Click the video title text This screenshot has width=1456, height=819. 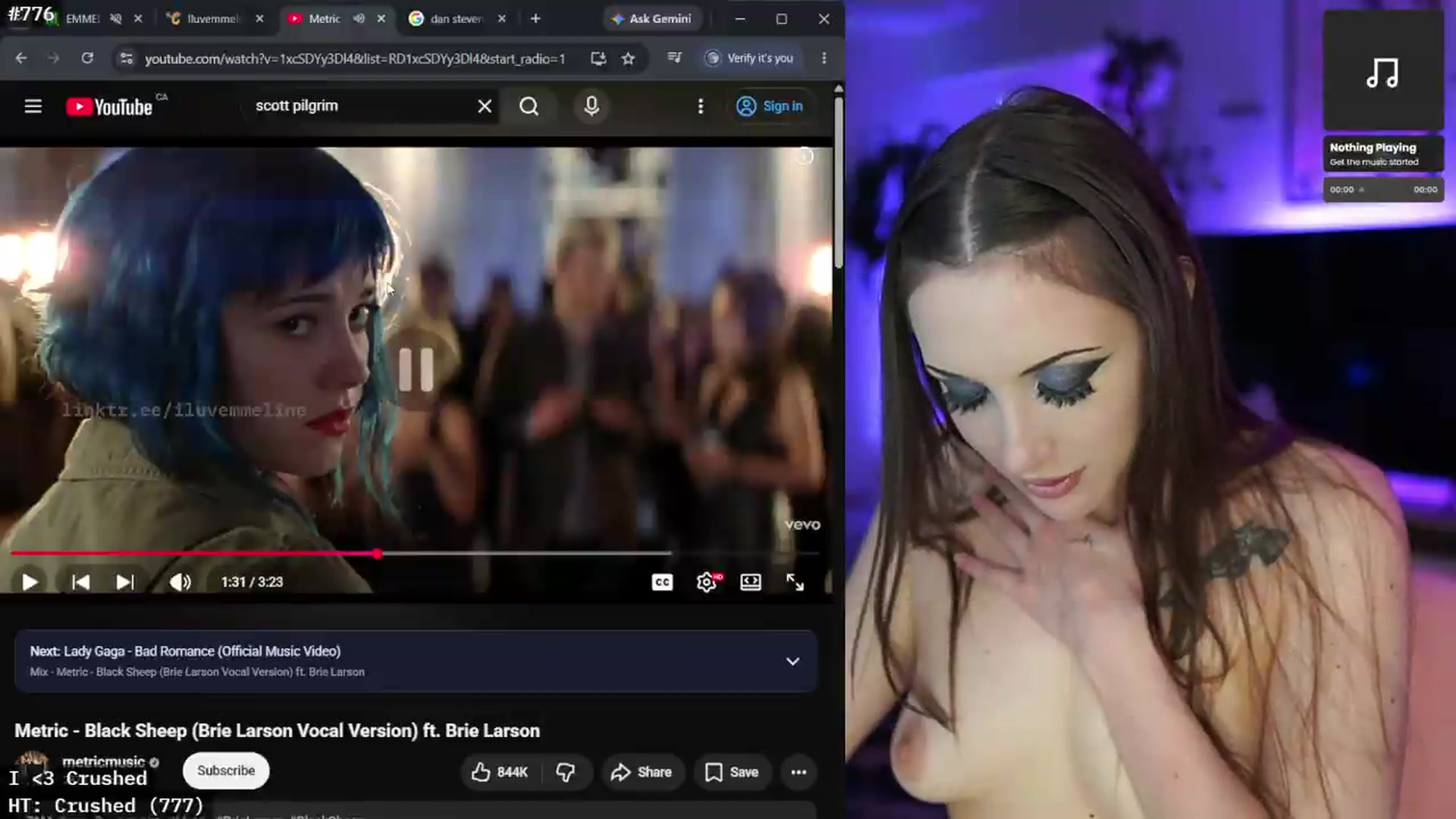277,730
